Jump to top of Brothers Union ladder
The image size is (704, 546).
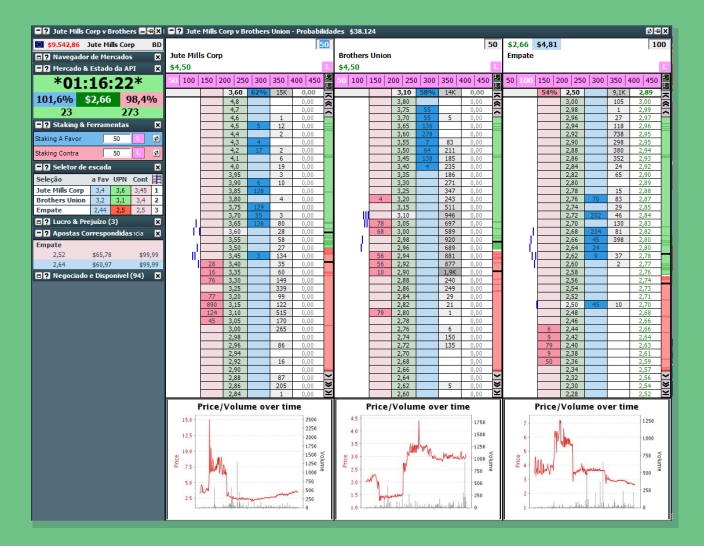click(x=497, y=95)
